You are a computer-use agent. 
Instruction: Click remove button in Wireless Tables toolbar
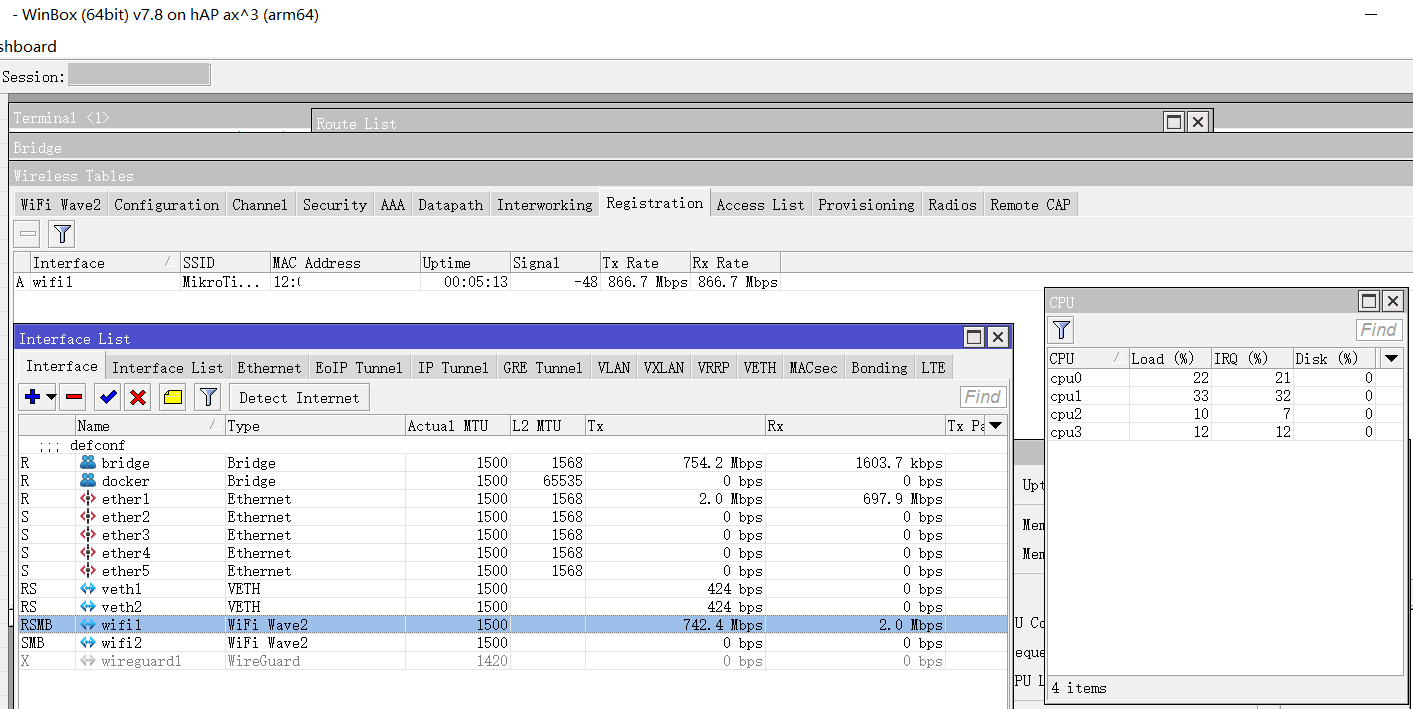coord(28,234)
